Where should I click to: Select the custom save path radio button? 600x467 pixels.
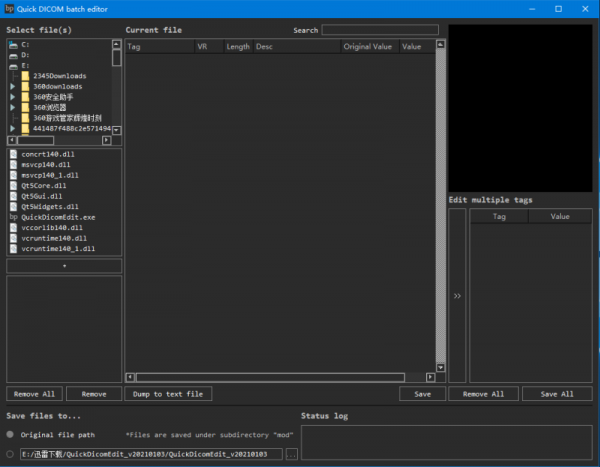coord(10,454)
